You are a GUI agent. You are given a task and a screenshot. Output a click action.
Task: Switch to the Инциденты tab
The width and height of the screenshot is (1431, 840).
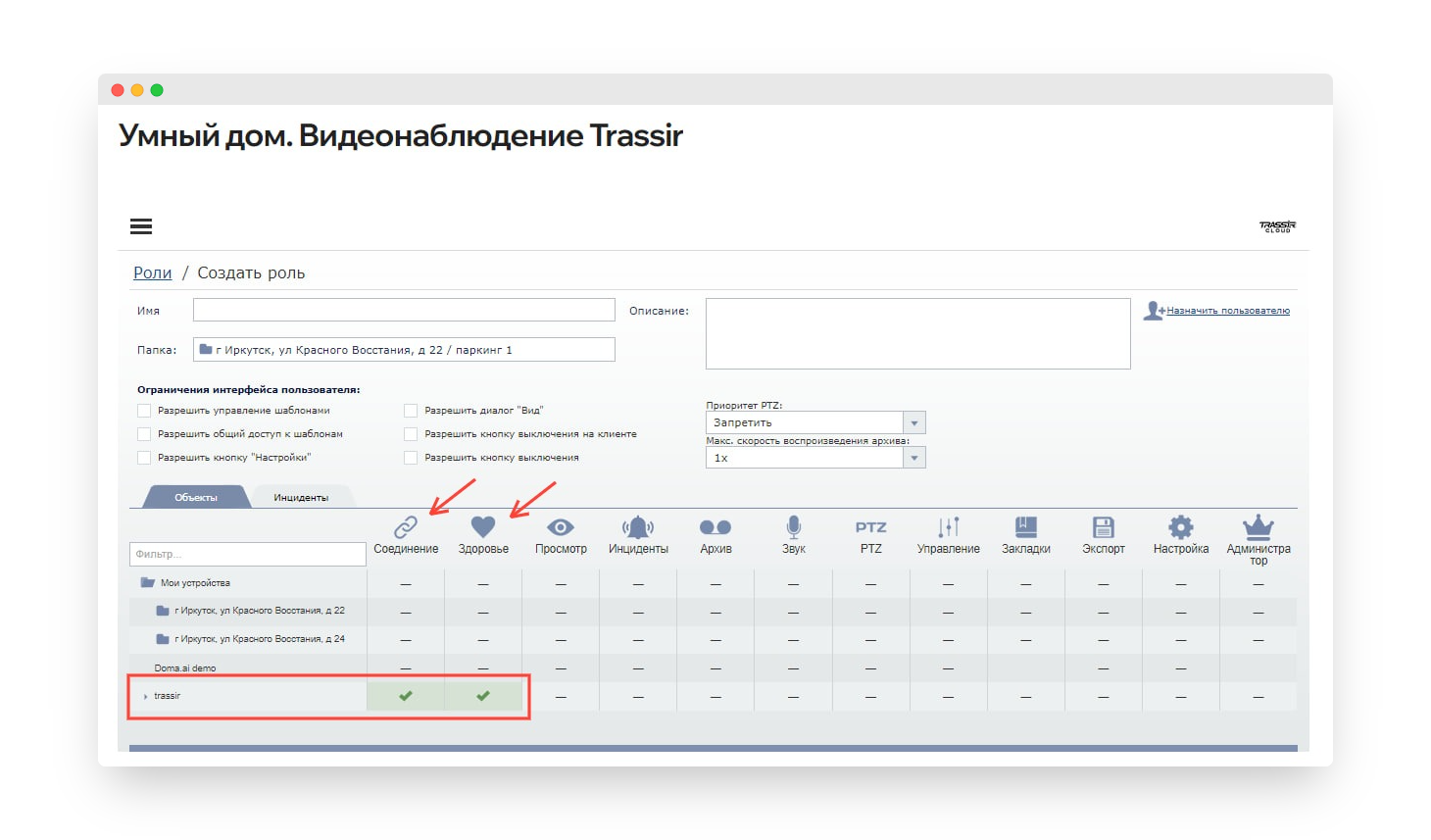coord(301,497)
